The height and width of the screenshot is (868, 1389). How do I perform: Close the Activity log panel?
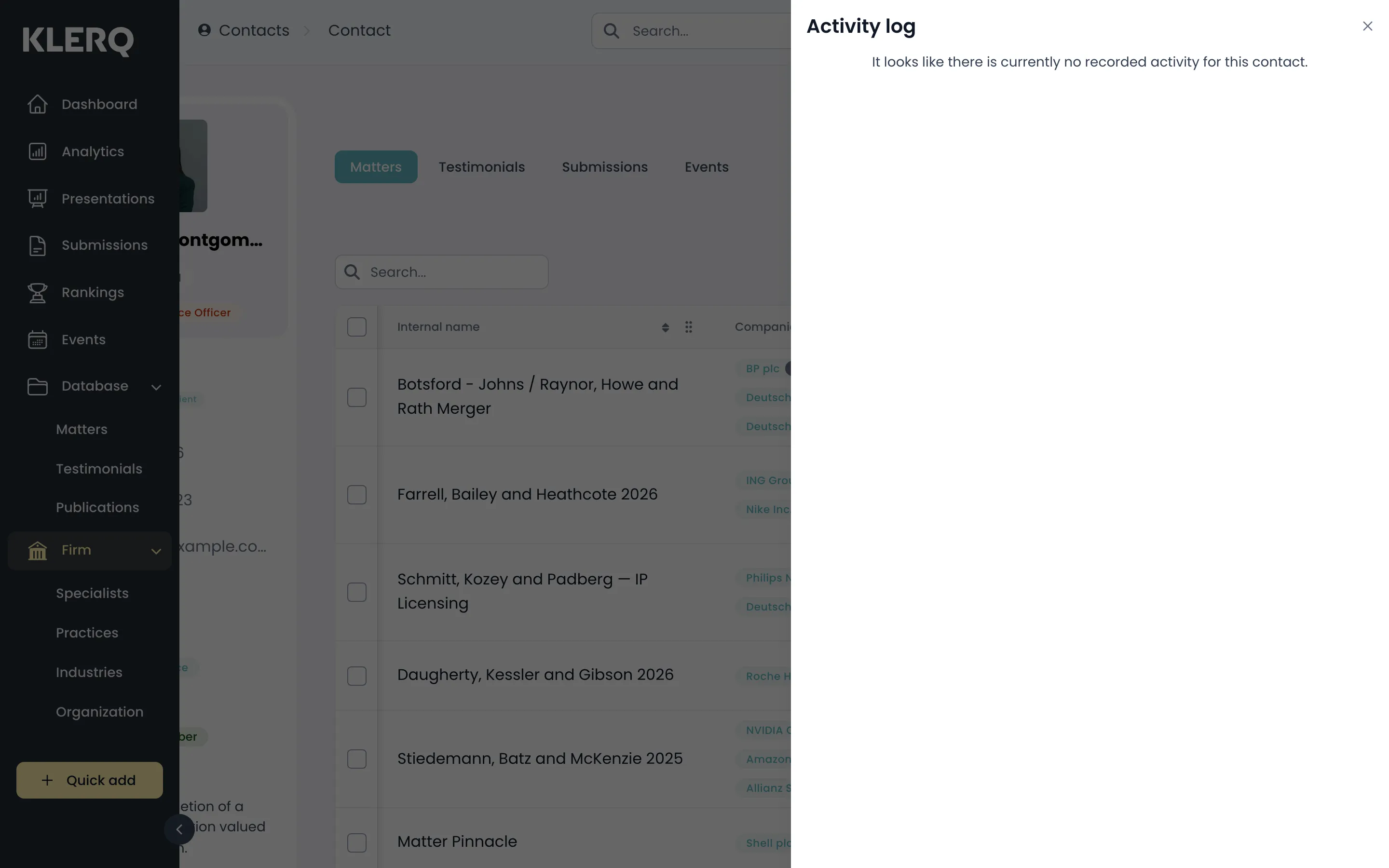(1367, 27)
